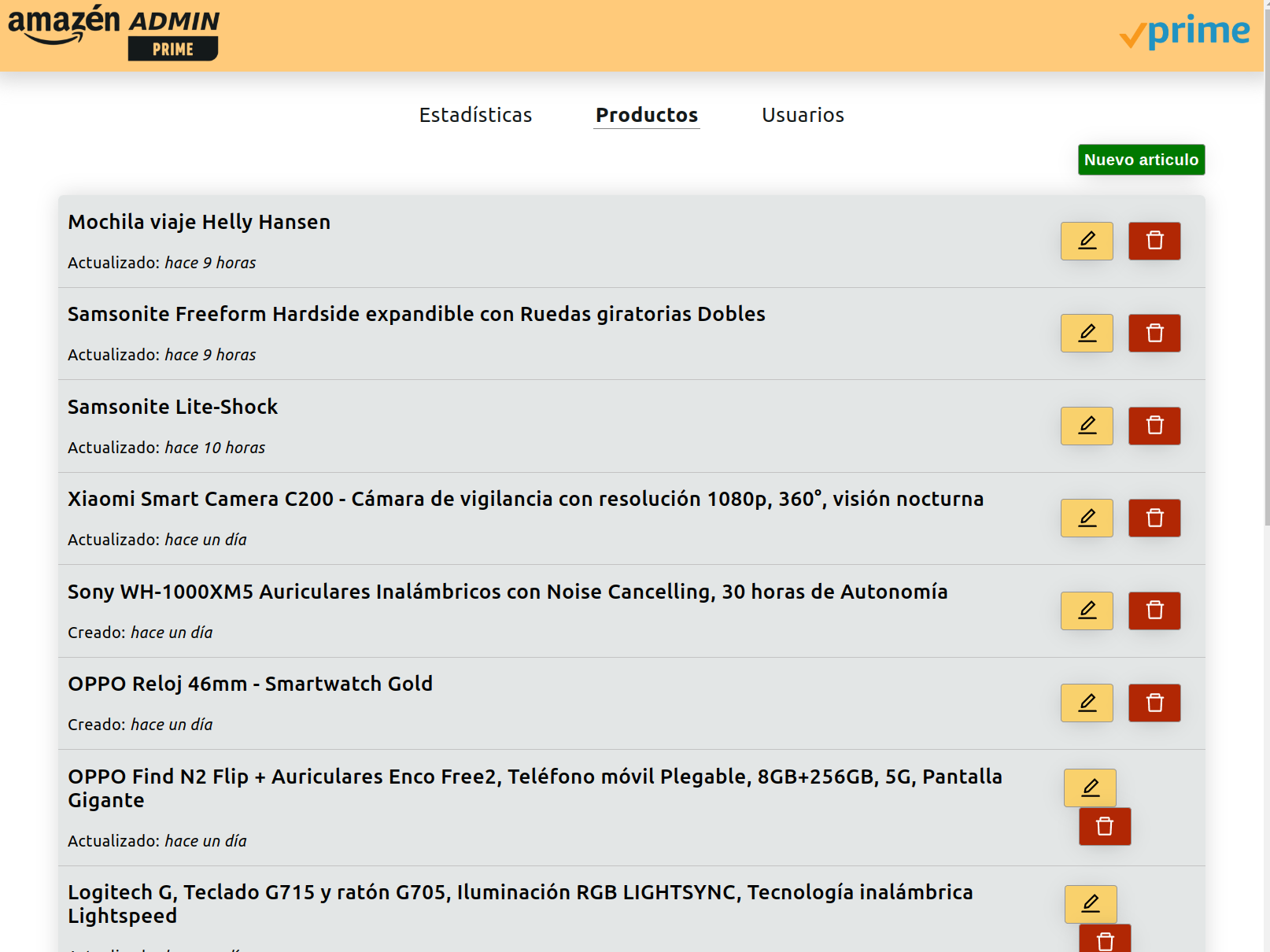This screenshot has height=952, width=1270.
Task: Select 'Creado: hace un día' under OPPO Reloj
Action: point(140,725)
